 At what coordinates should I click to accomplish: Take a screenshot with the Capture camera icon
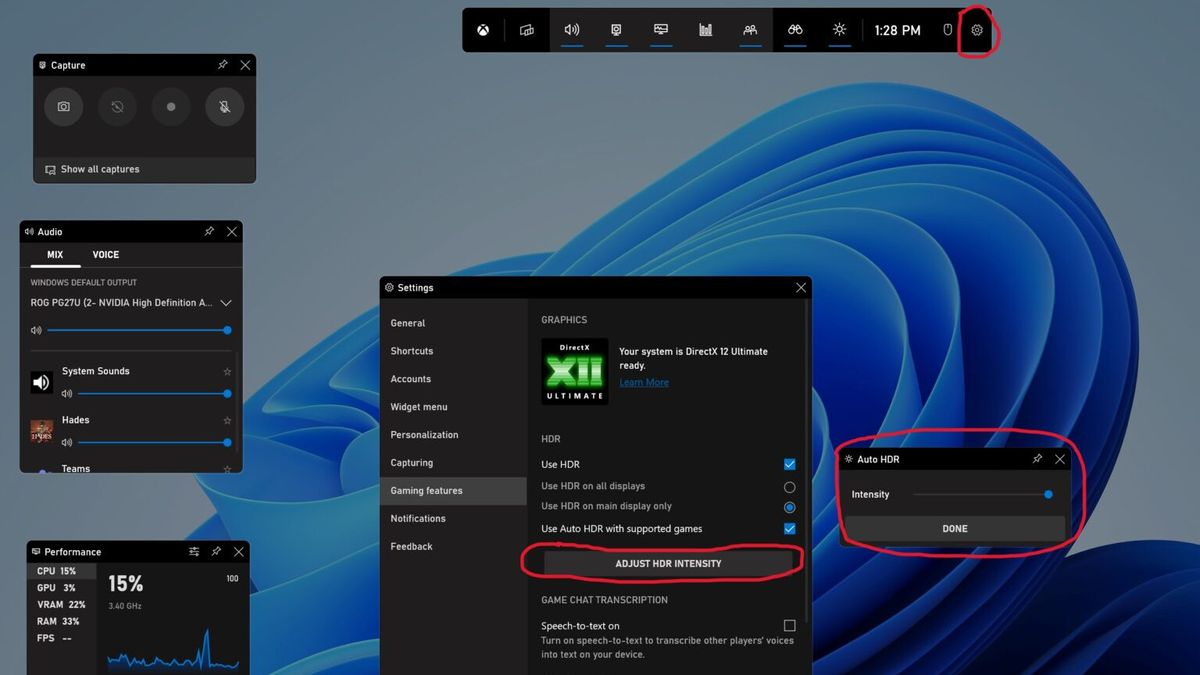coord(63,106)
